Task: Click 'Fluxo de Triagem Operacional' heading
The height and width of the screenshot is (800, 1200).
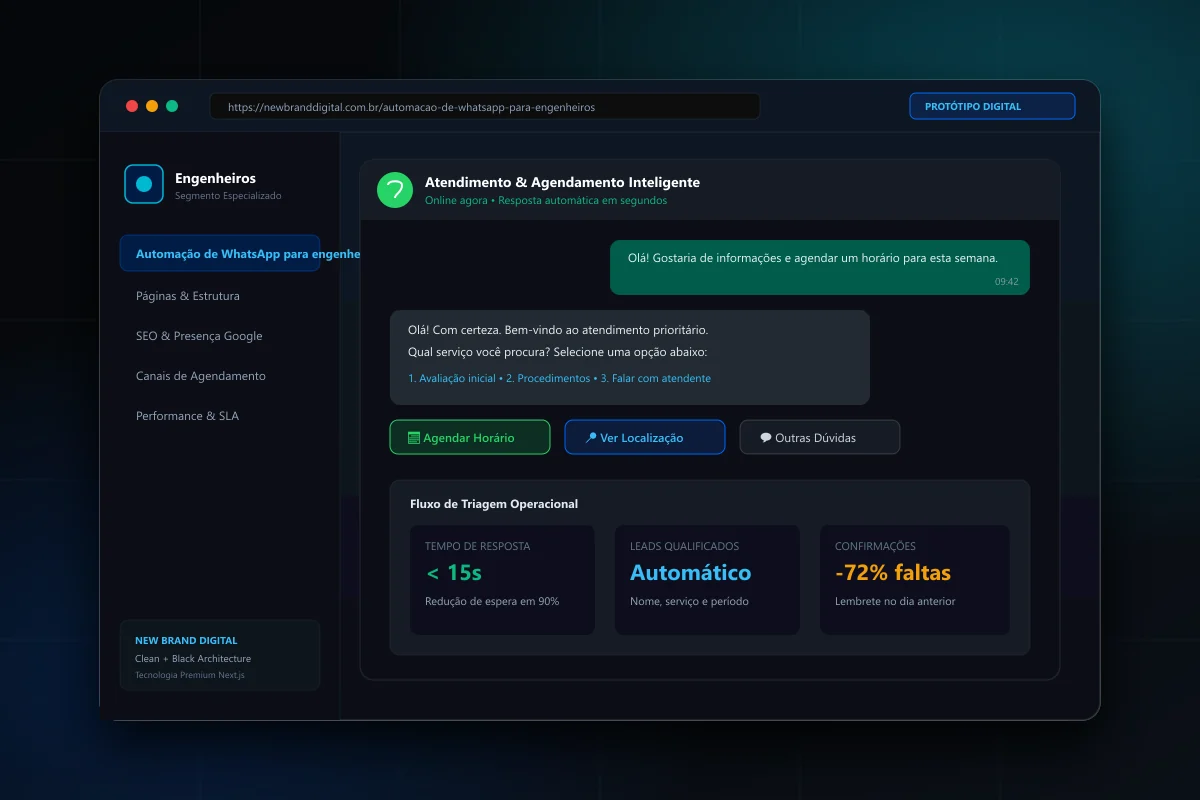Action: (494, 504)
